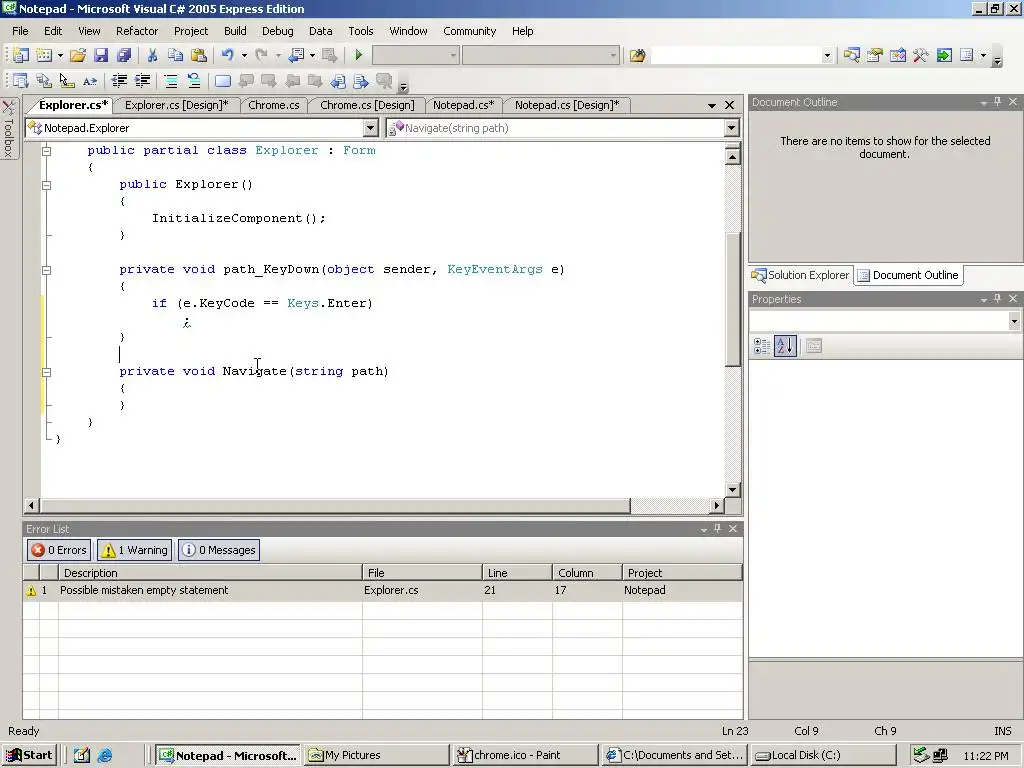Click Display Word Completion icon
The image size is (1024, 768).
coord(89,81)
